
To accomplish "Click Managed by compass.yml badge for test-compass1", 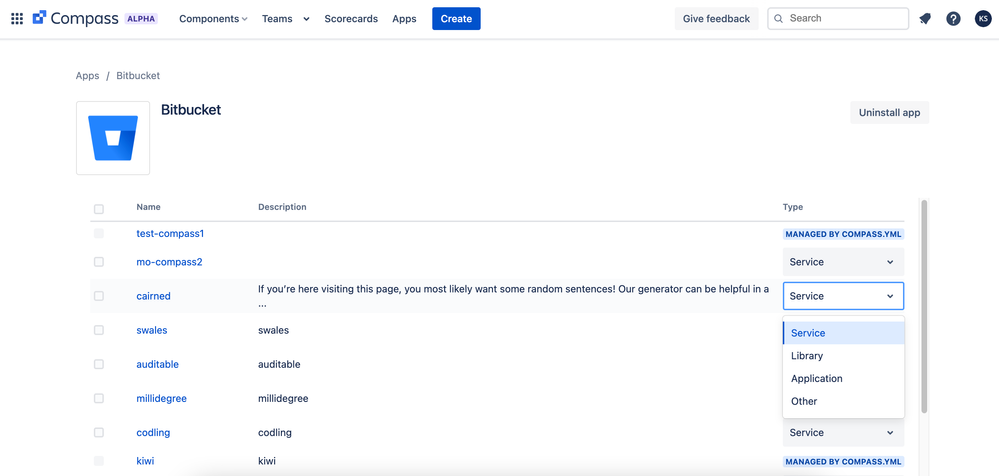I will [844, 234].
